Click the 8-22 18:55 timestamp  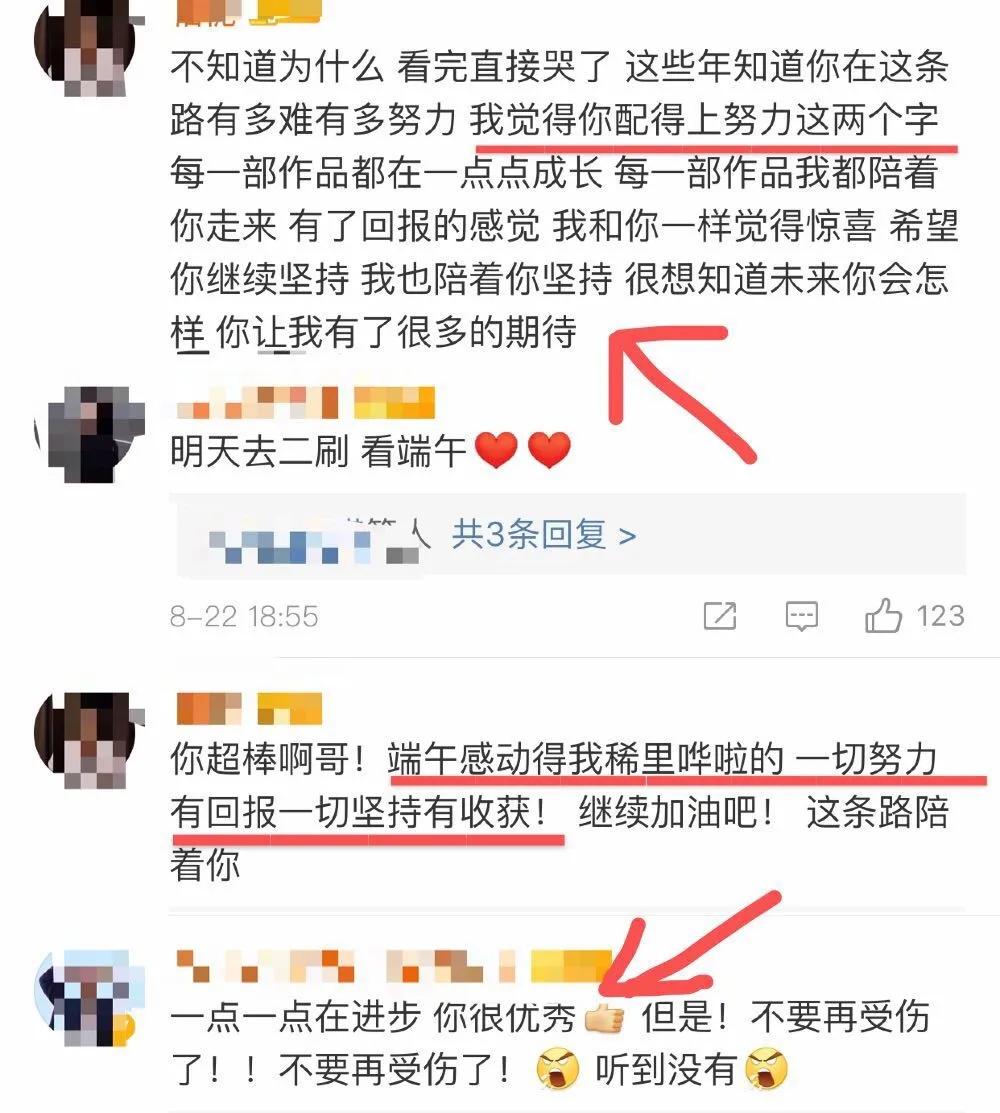[244, 616]
